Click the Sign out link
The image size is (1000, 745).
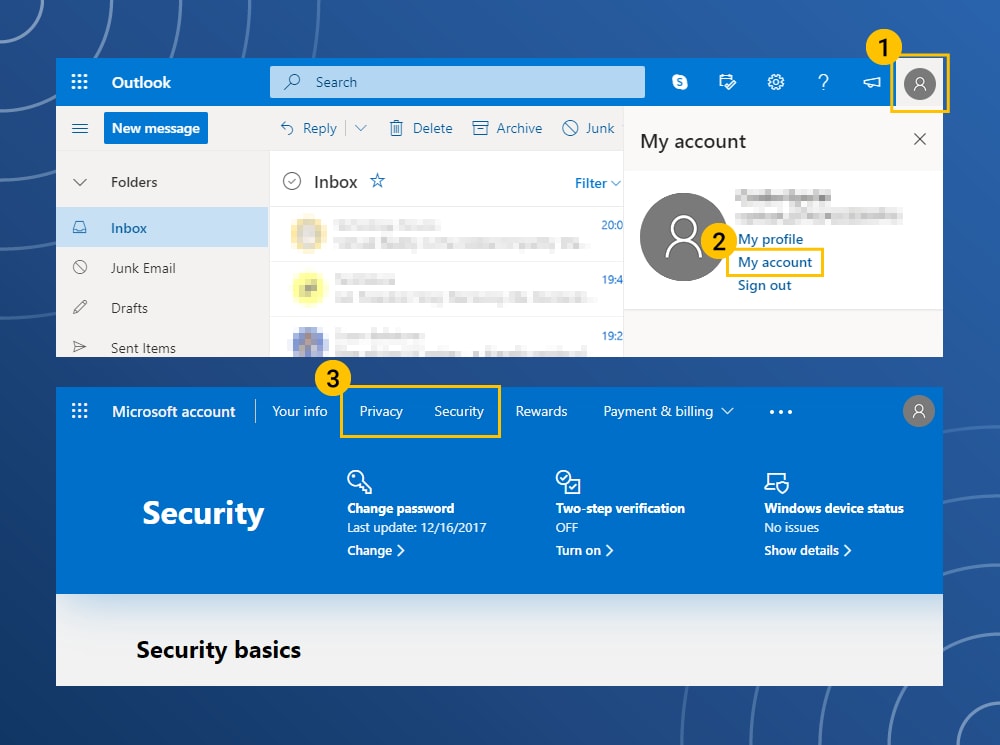click(x=764, y=285)
